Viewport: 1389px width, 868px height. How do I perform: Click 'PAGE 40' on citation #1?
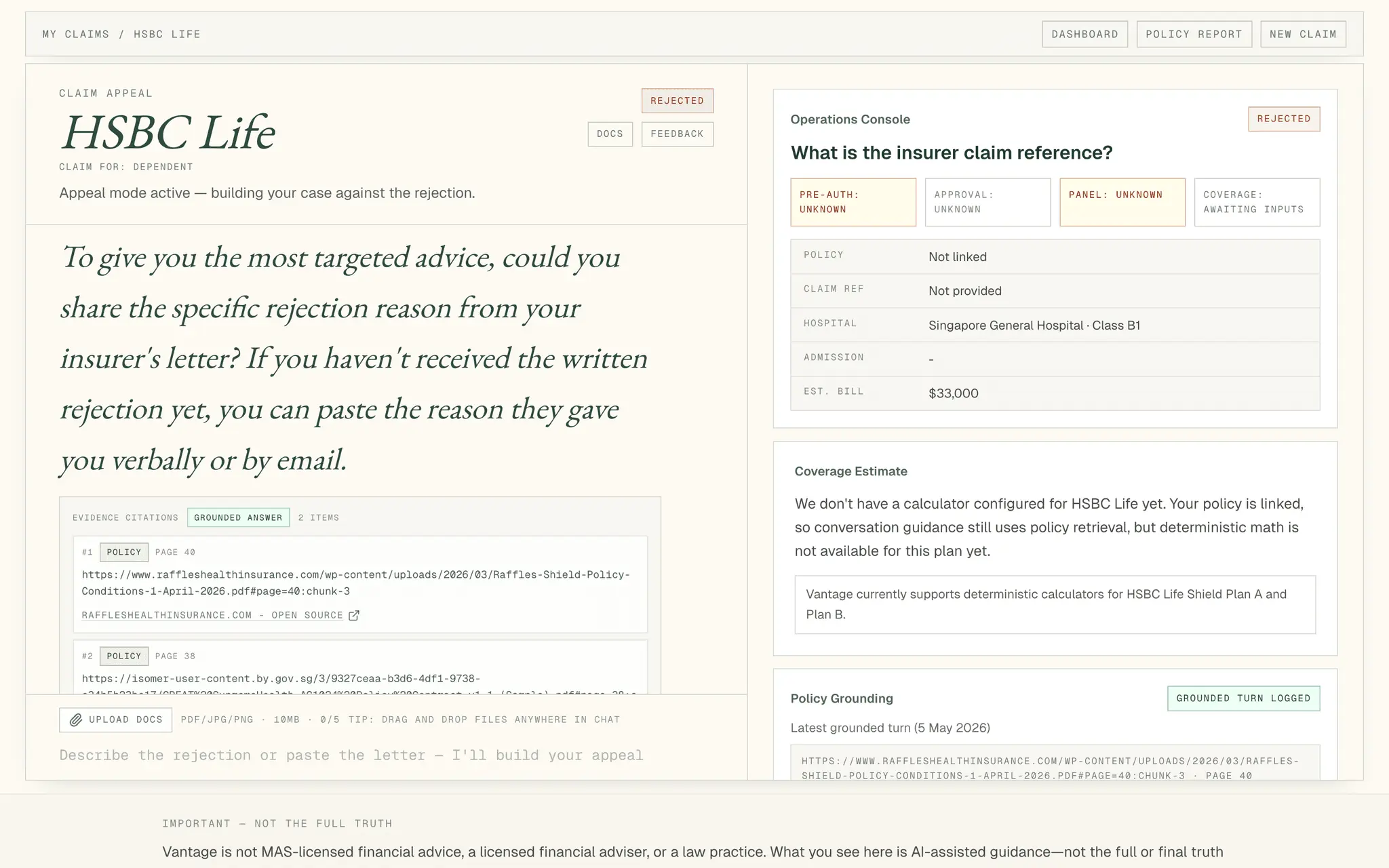pyautogui.click(x=175, y=552)
